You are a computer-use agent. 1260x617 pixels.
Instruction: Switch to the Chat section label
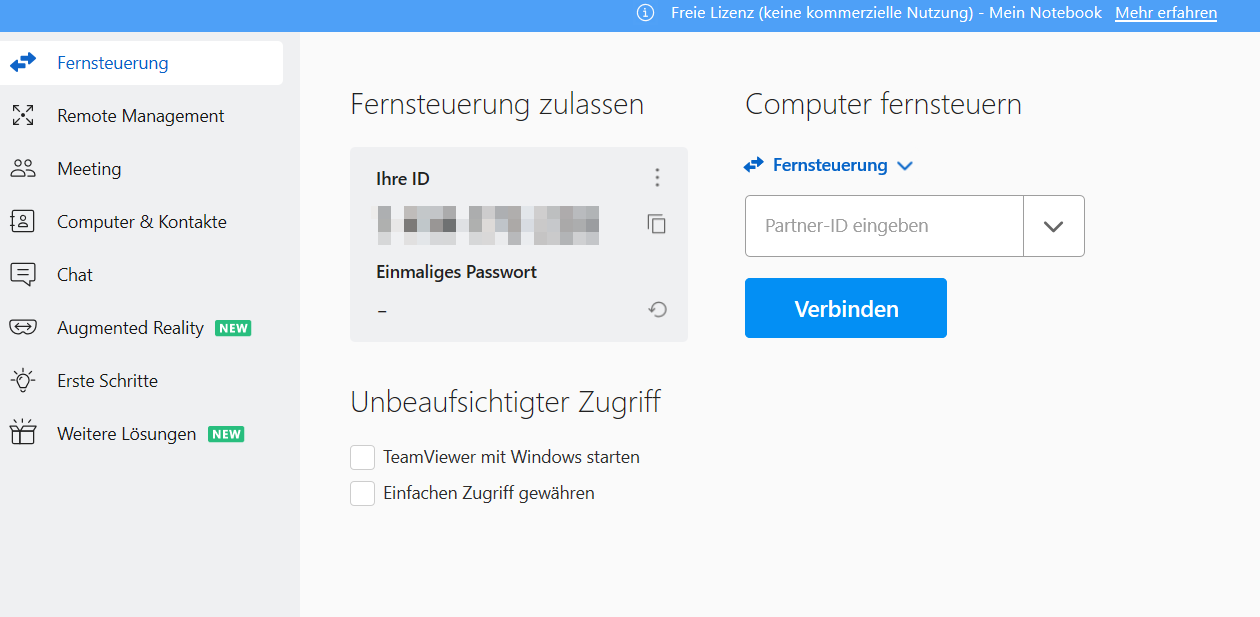click(x=75, y=275)
